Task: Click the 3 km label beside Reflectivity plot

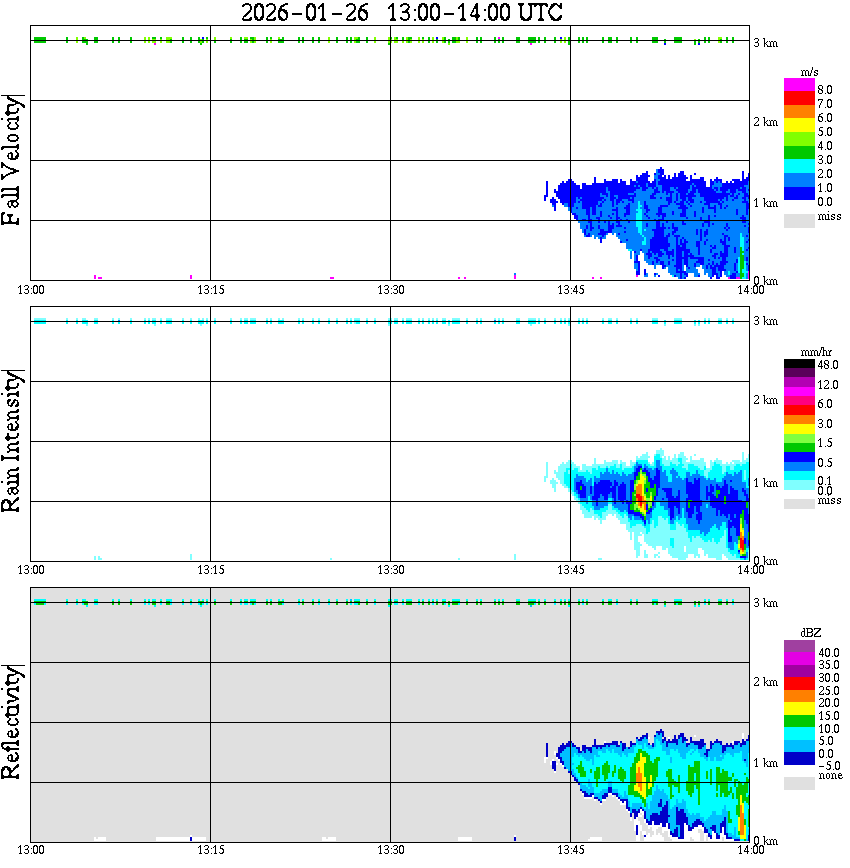Action: (765, 602)
